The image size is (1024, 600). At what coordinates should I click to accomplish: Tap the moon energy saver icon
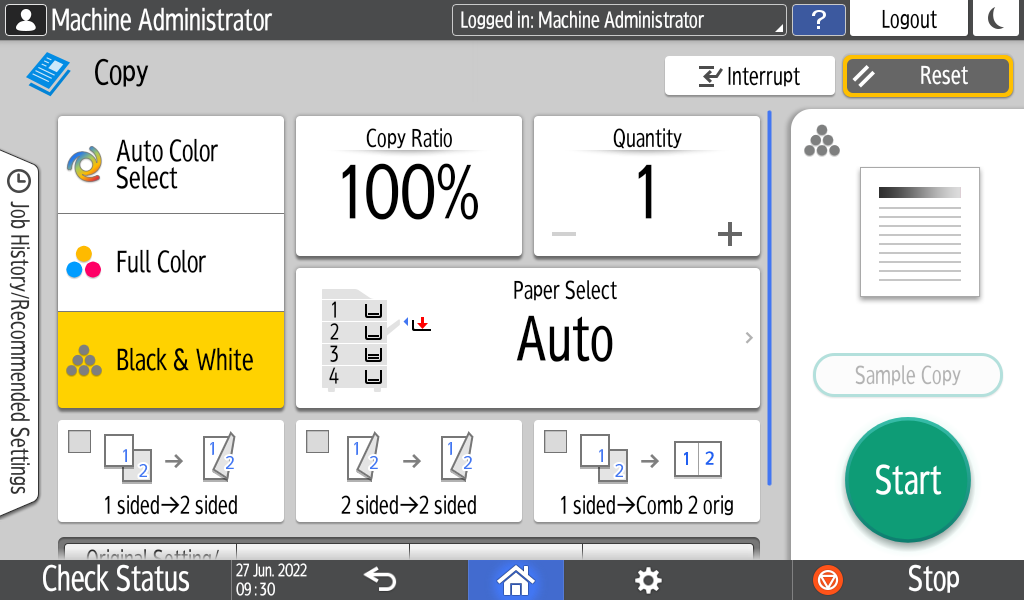tap(996, 20)
